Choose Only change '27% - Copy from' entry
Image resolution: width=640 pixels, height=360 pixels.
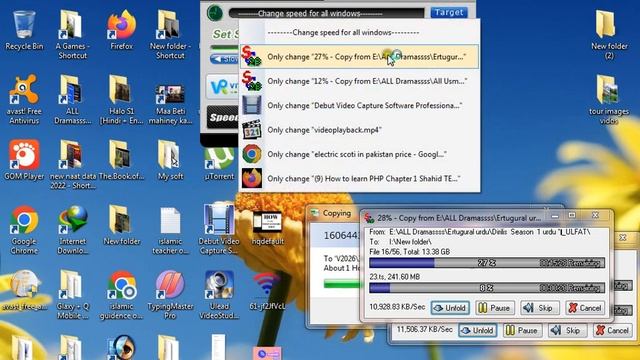[360, 57]
